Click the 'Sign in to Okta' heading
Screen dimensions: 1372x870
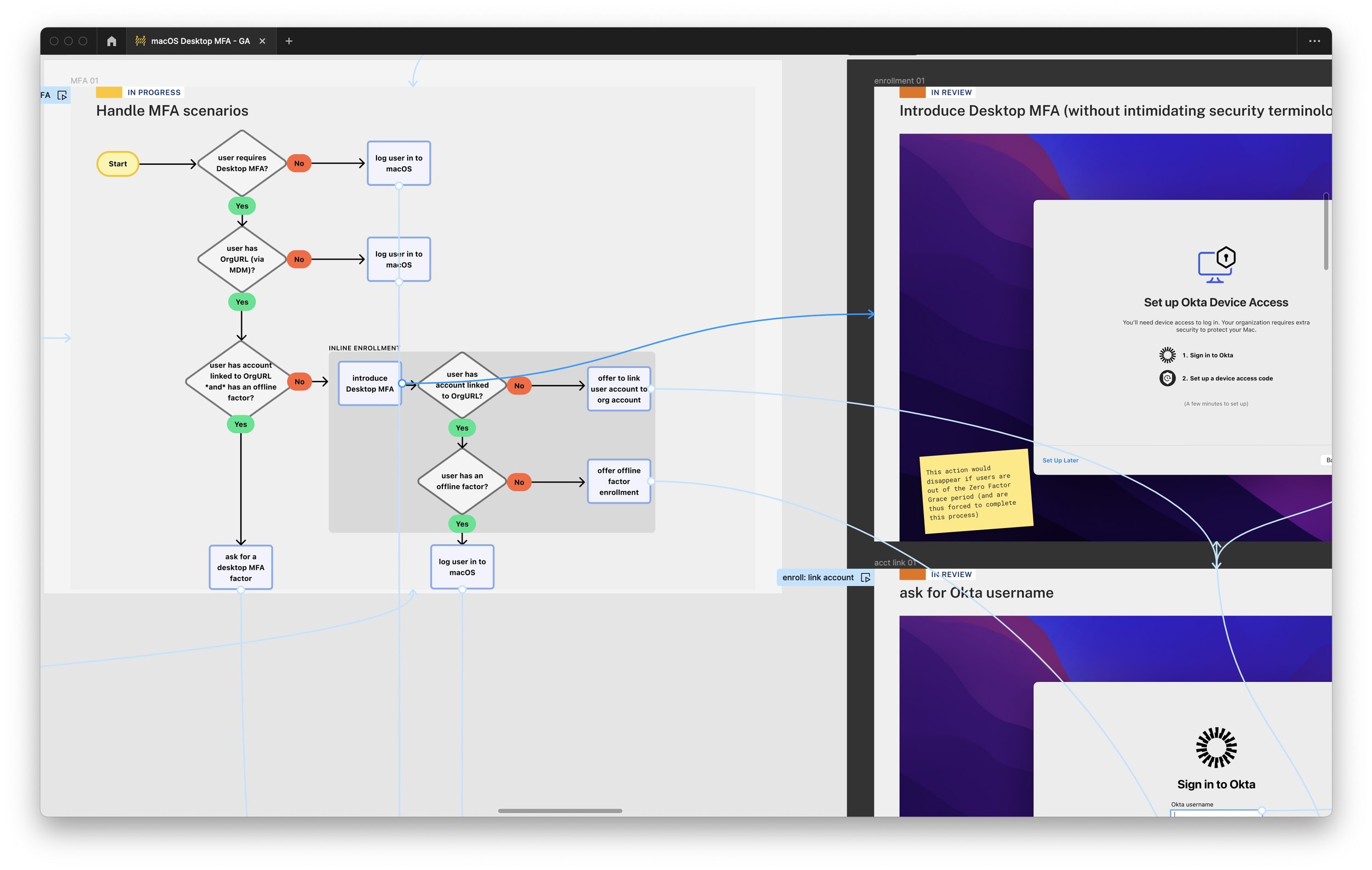[x=1216, y=784]
